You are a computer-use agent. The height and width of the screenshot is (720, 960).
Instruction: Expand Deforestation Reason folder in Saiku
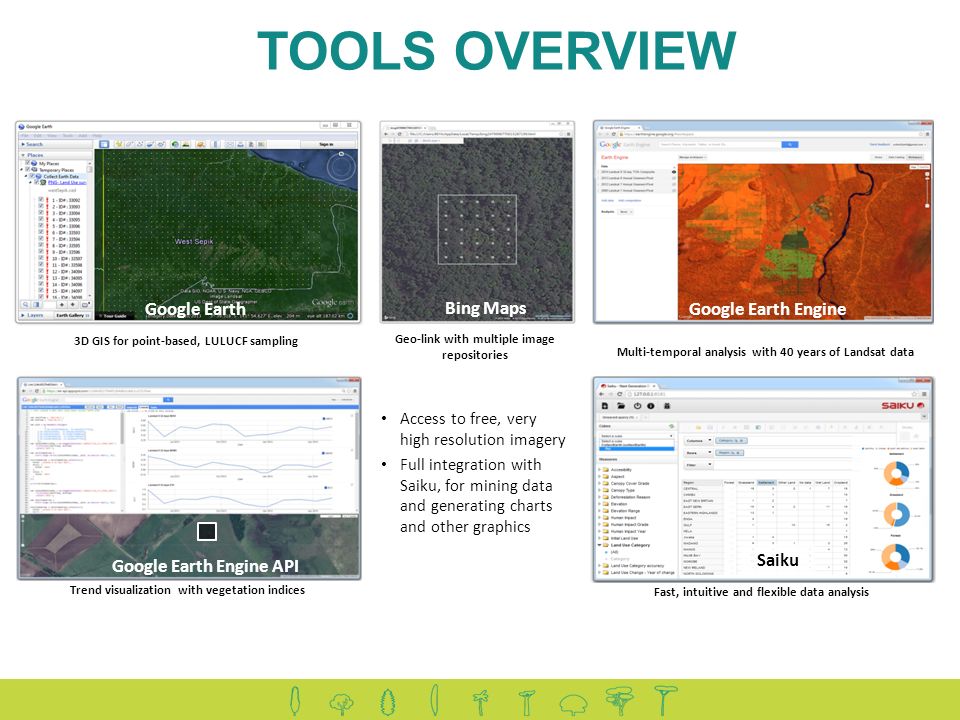(x=600, y=497)
